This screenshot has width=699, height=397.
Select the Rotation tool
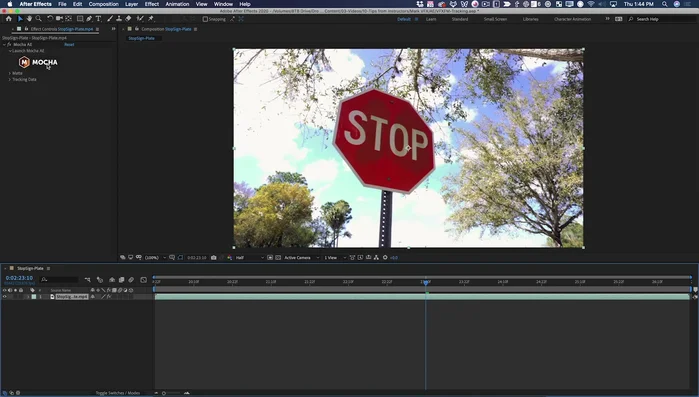click(50, 19)
